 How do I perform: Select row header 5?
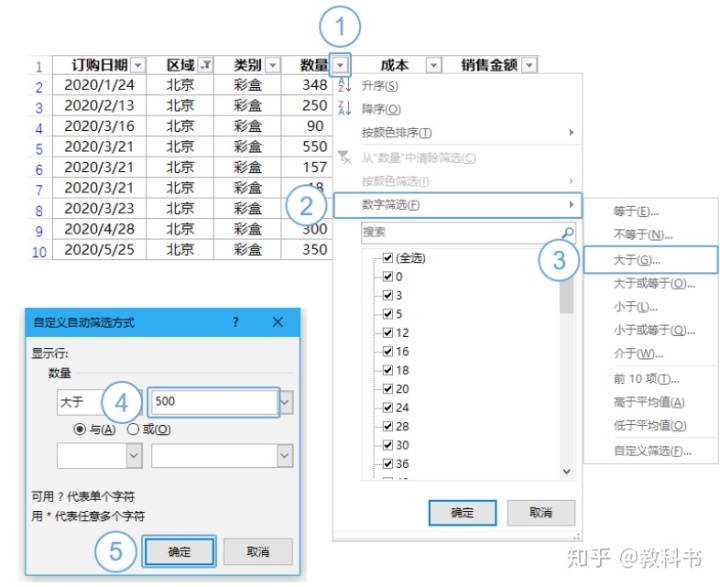click(39, 148)
